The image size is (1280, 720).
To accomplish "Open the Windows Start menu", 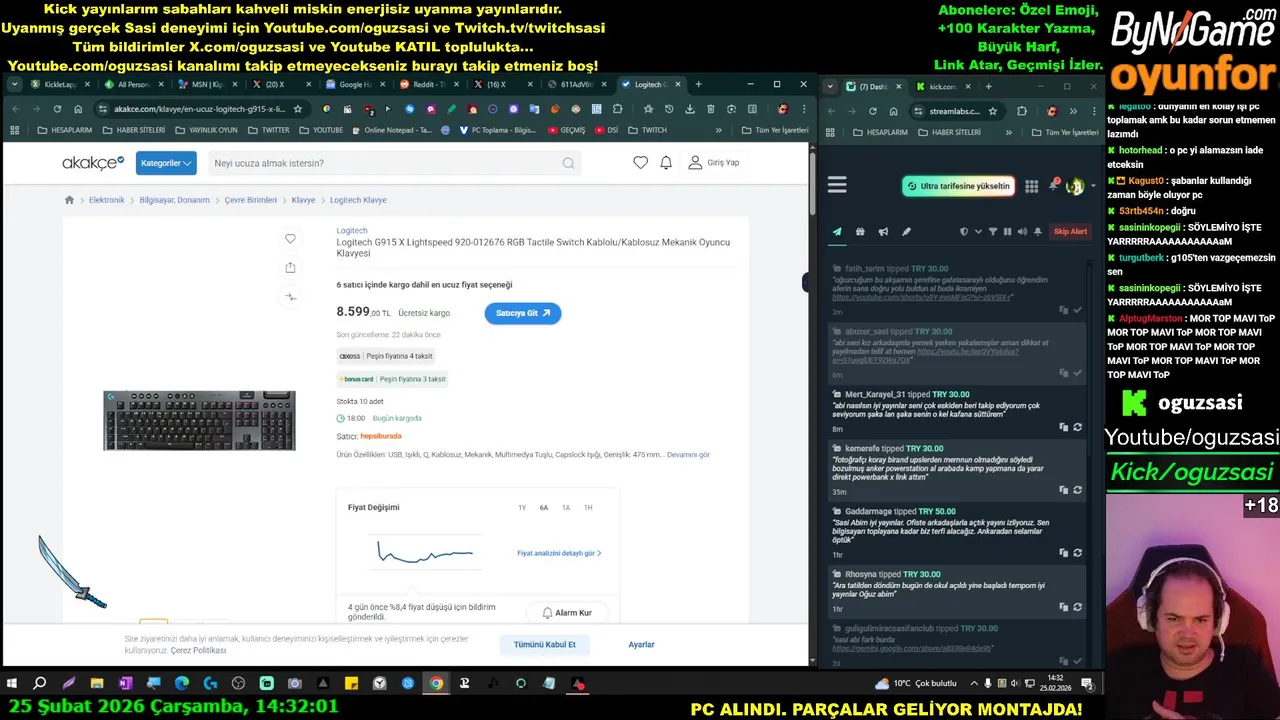I will click(12, 684).
